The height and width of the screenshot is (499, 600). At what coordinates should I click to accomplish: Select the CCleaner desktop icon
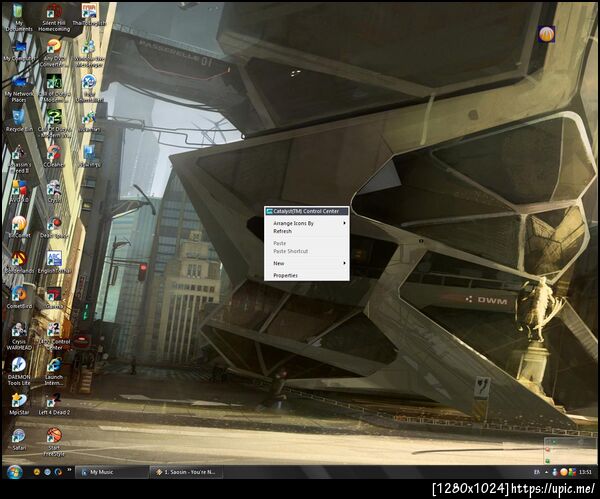(54, 156)
